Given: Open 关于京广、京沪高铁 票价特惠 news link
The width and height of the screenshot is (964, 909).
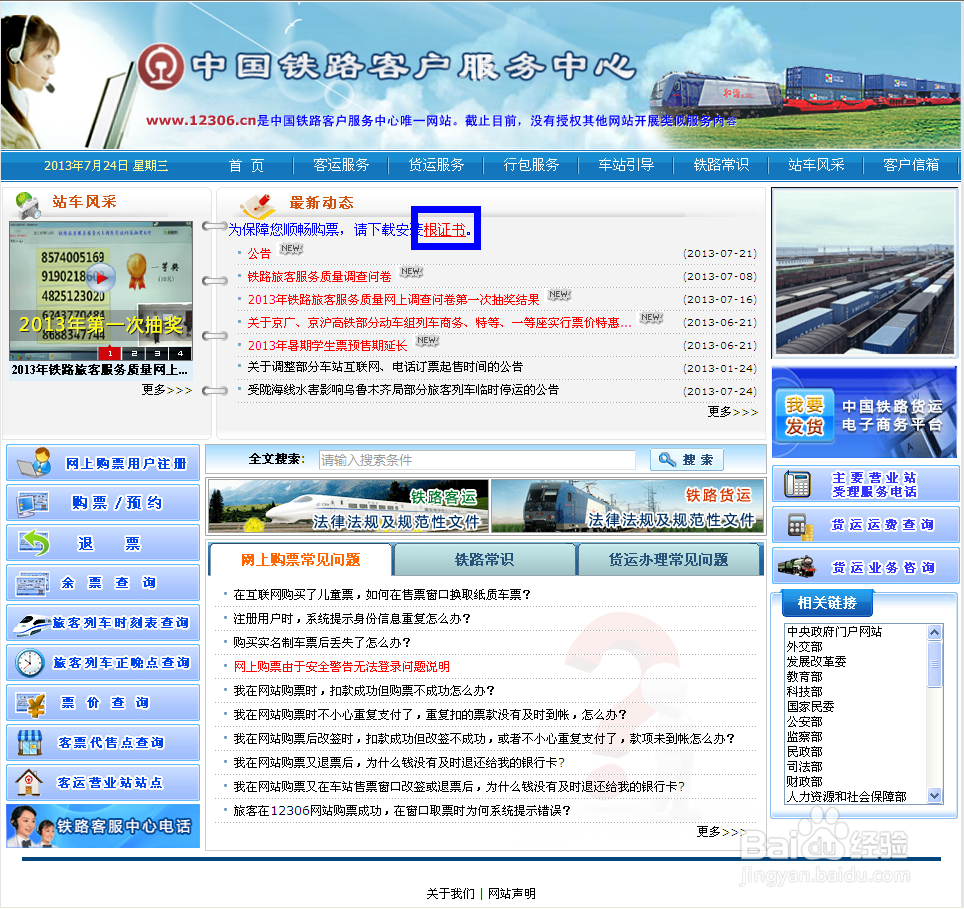Looking at the screenshot, I should point(439,323).
